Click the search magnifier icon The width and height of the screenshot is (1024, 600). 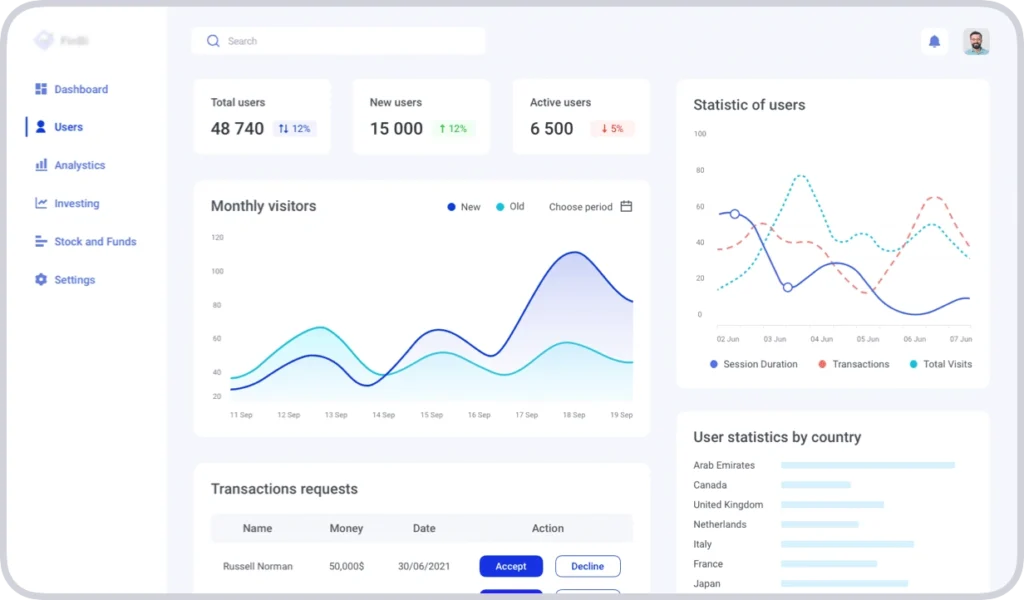tap(213, 41)
